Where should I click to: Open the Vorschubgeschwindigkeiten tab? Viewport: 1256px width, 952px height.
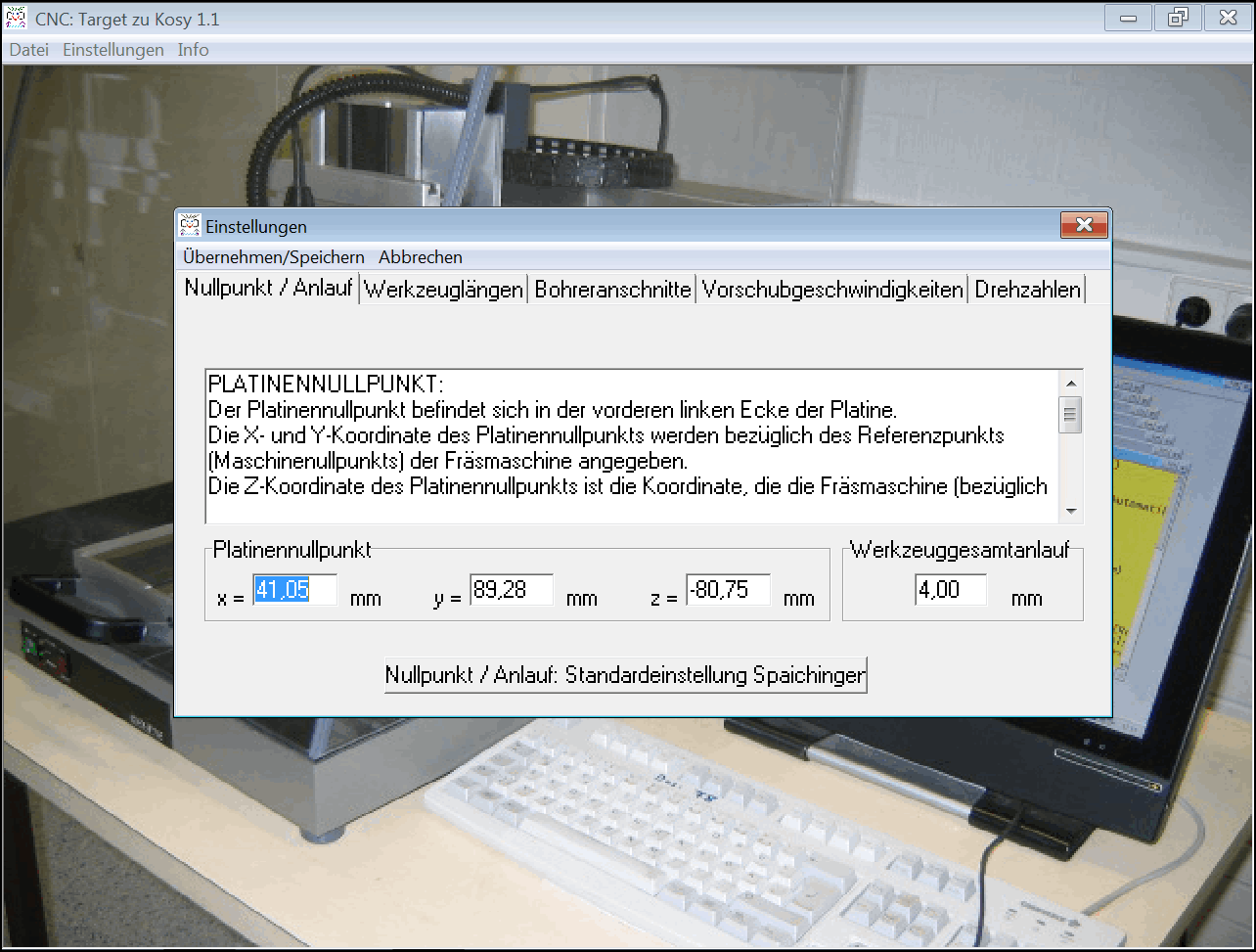(x=832, y=290)
